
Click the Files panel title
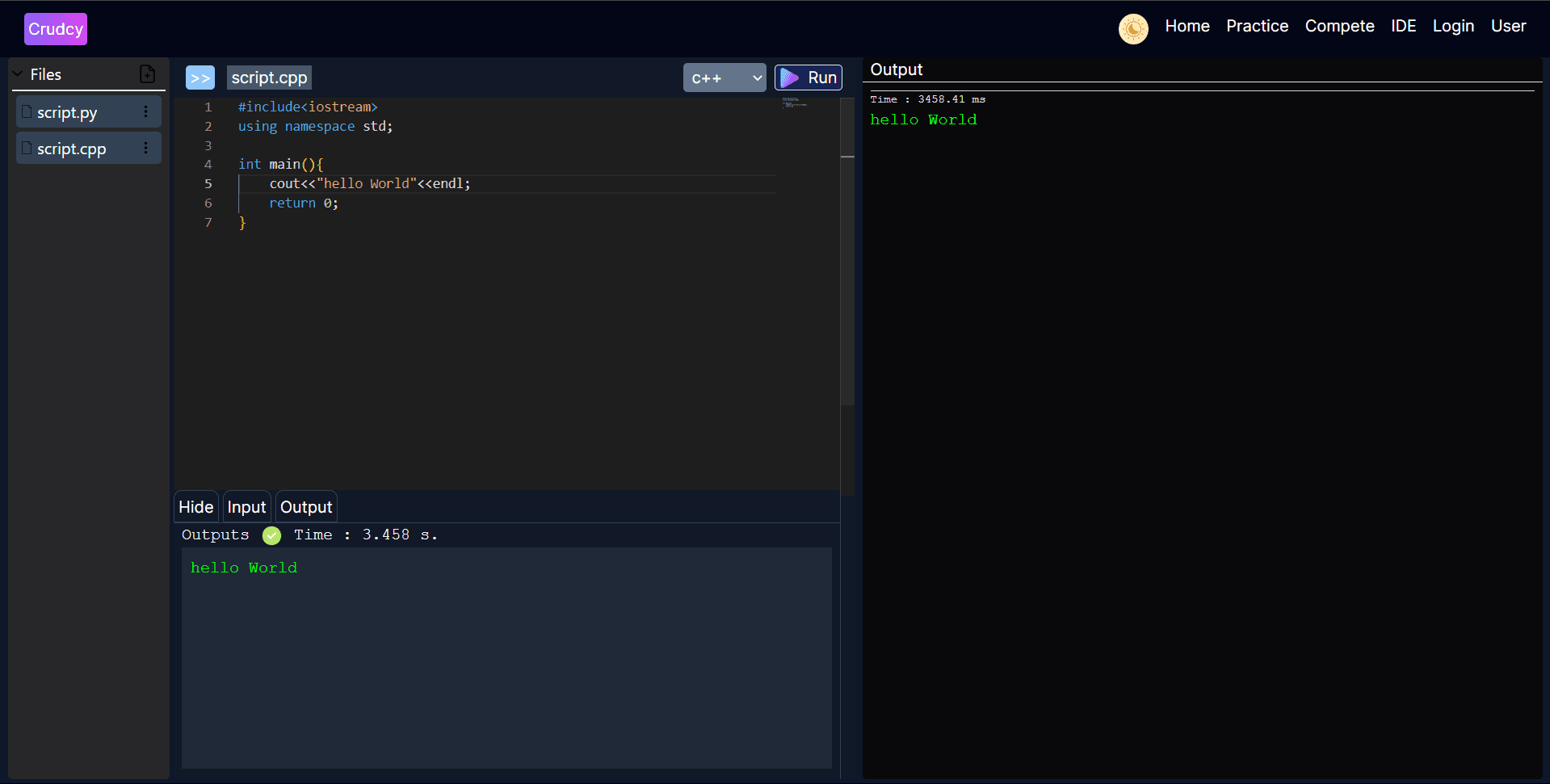pos(46,74)
